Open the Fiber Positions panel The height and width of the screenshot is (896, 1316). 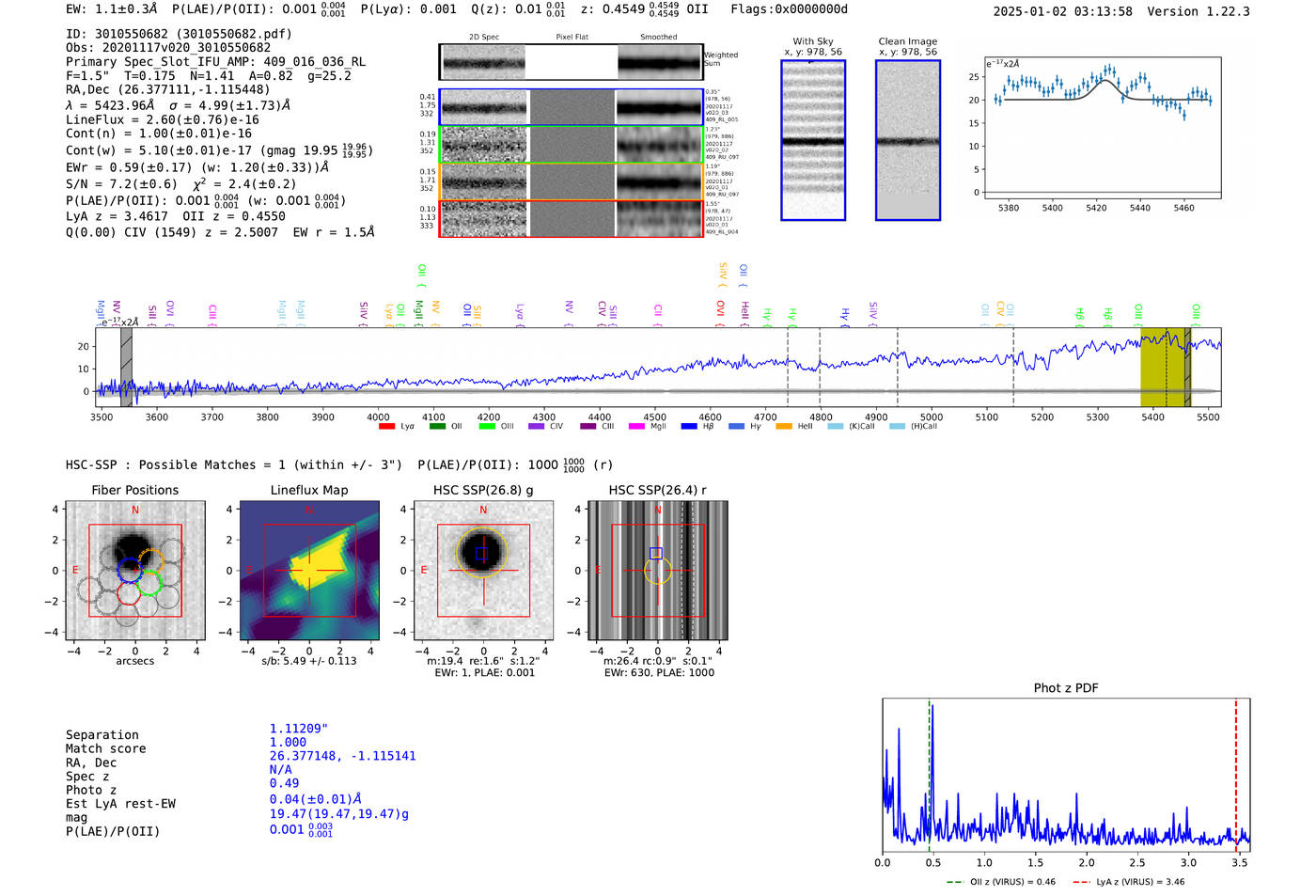click(134, 570)
